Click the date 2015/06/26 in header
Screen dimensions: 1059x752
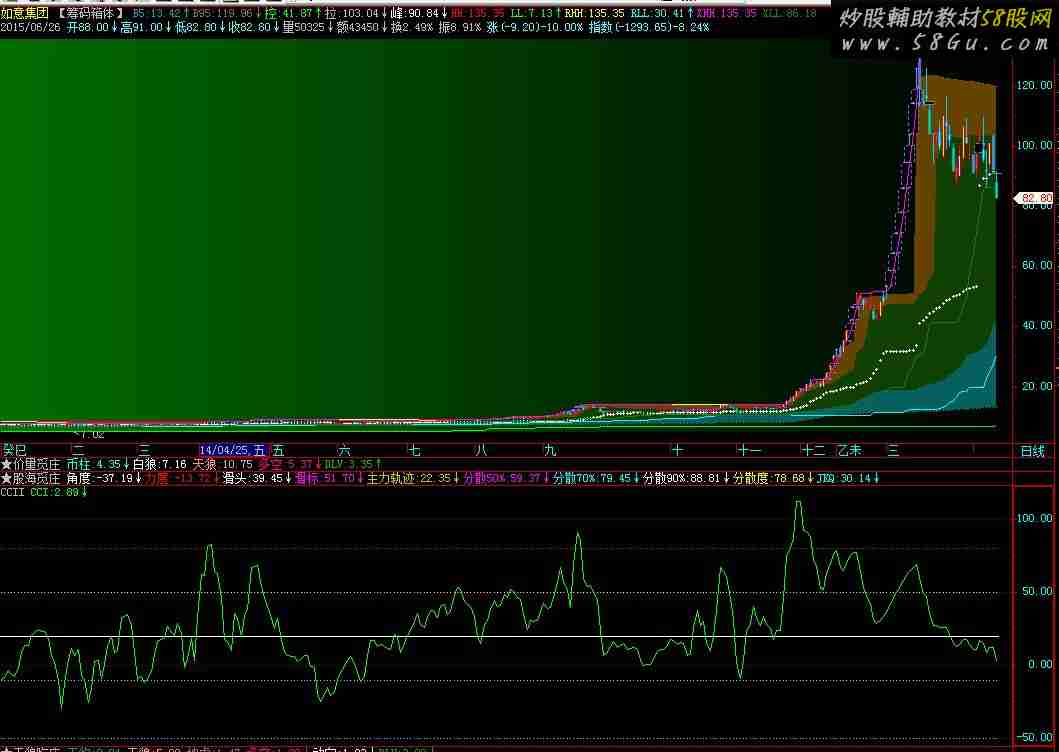click(30, 28)
